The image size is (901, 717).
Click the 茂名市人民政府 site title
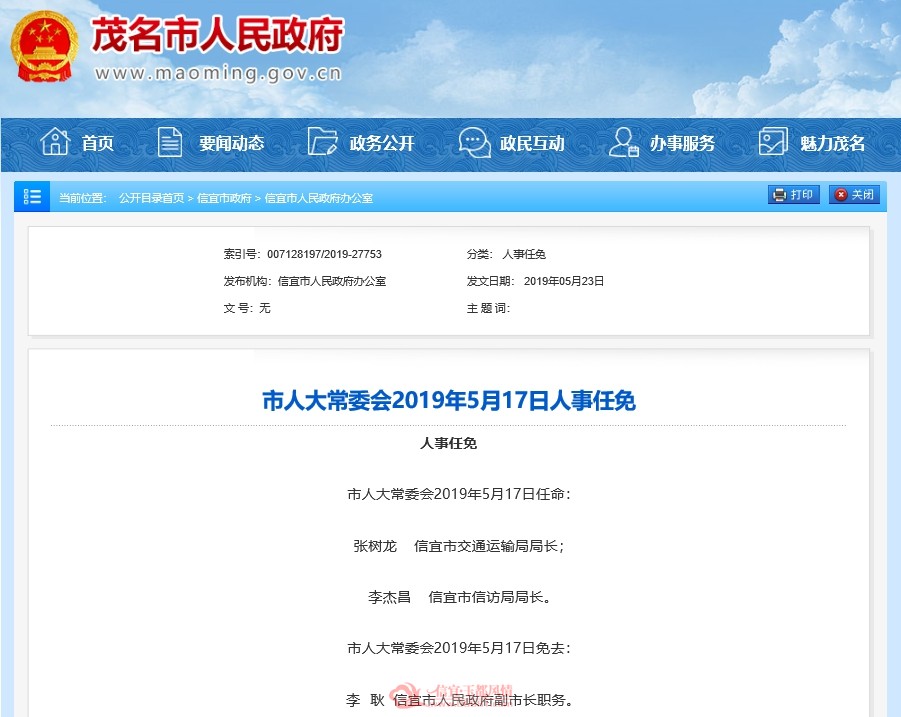[x=217, y=34]
